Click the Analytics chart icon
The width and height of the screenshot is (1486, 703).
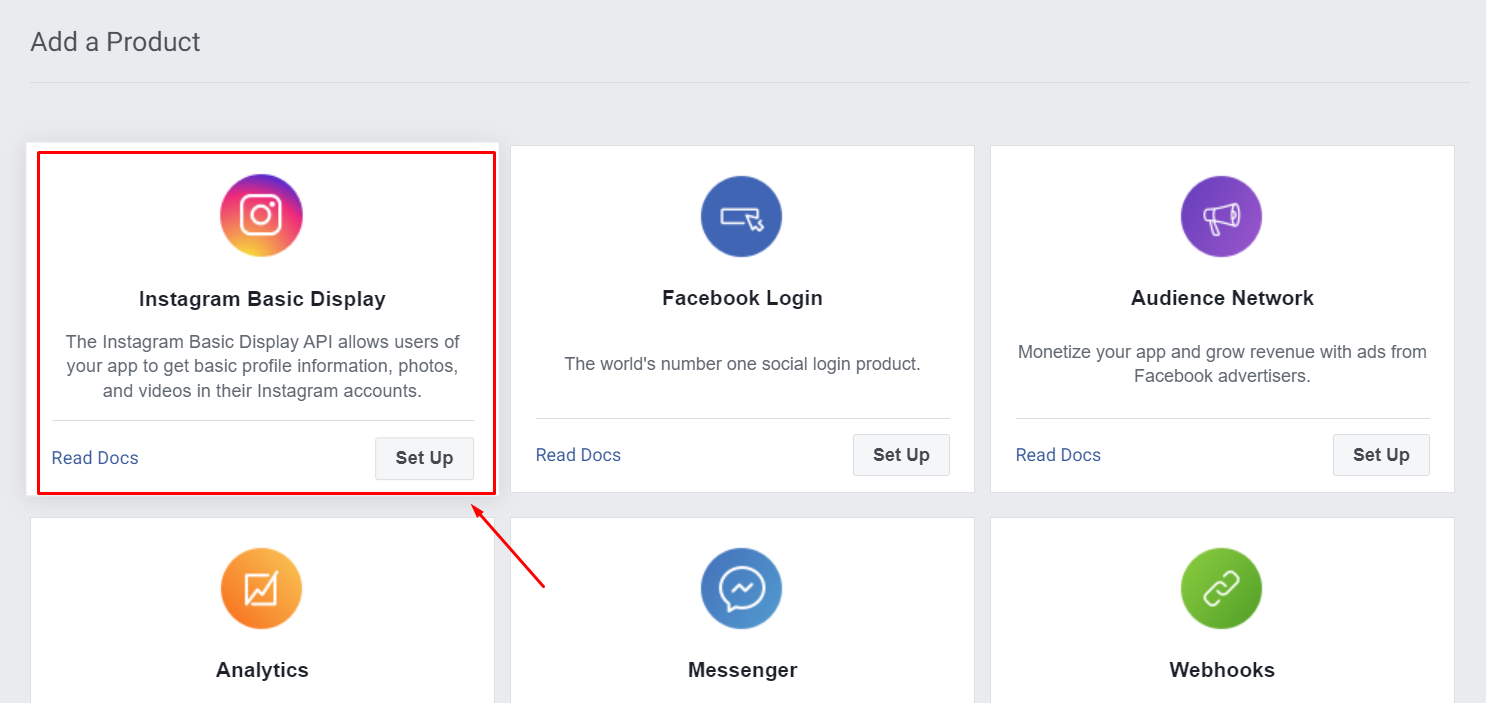point(261,589)
